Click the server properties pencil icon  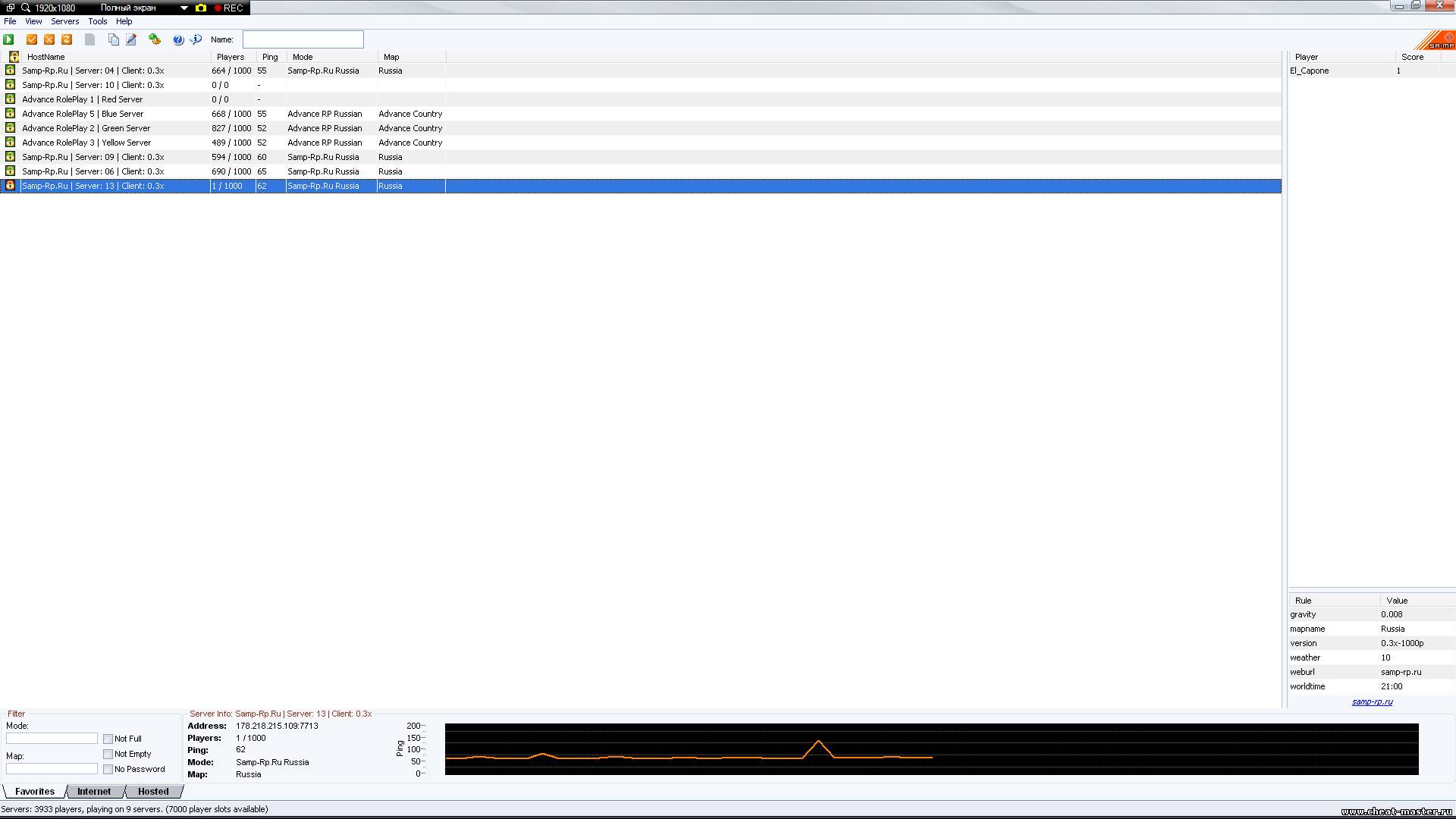131,39
